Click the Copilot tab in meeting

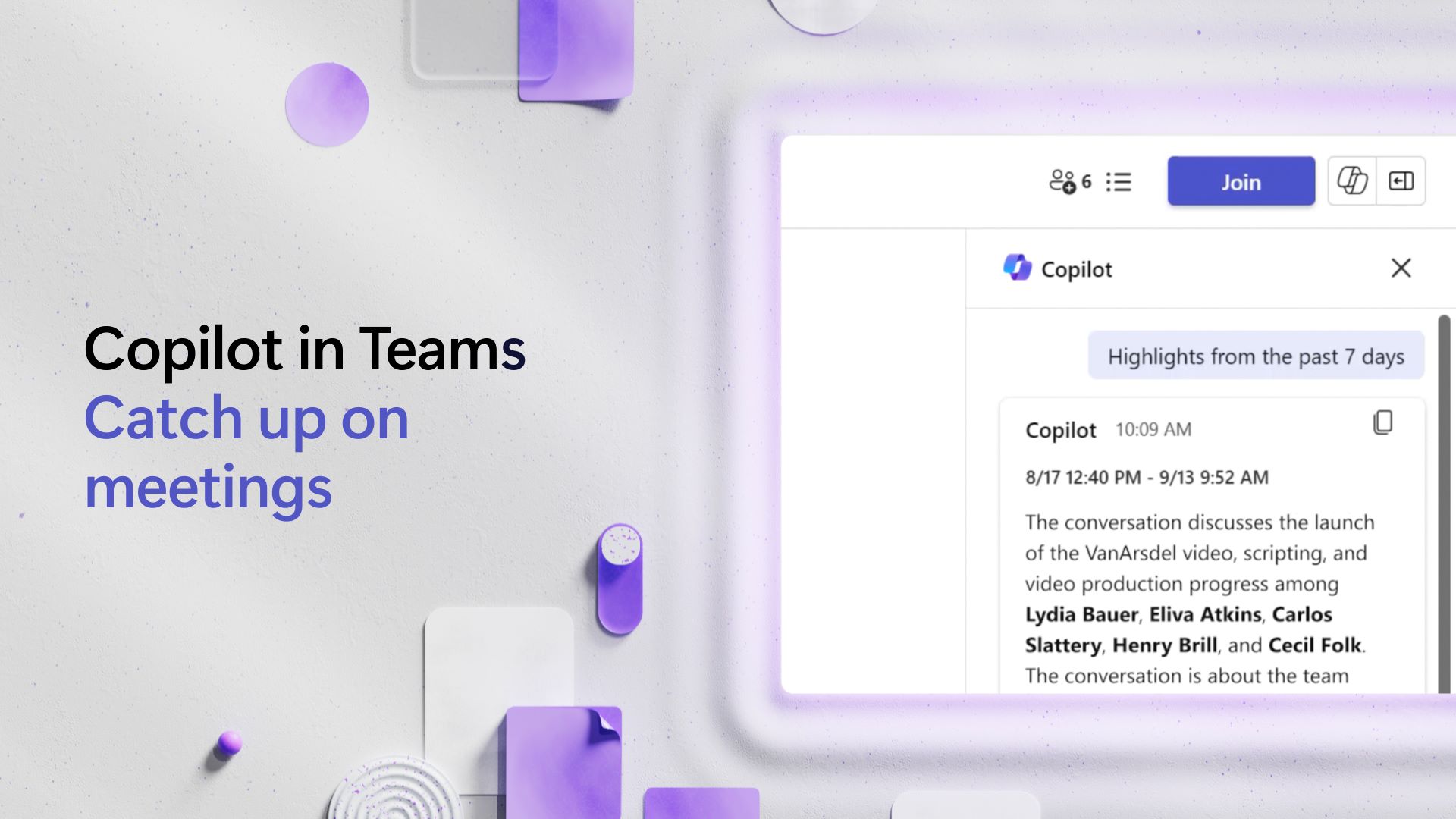[x=1353, y=181]
